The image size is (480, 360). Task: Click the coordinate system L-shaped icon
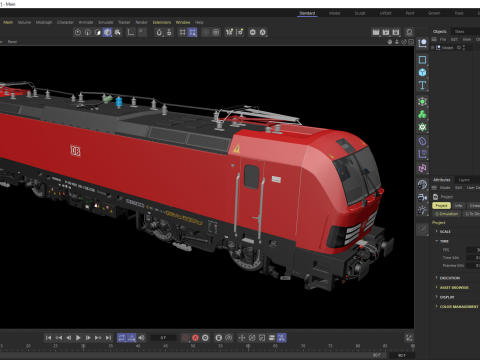coord(131,32)
